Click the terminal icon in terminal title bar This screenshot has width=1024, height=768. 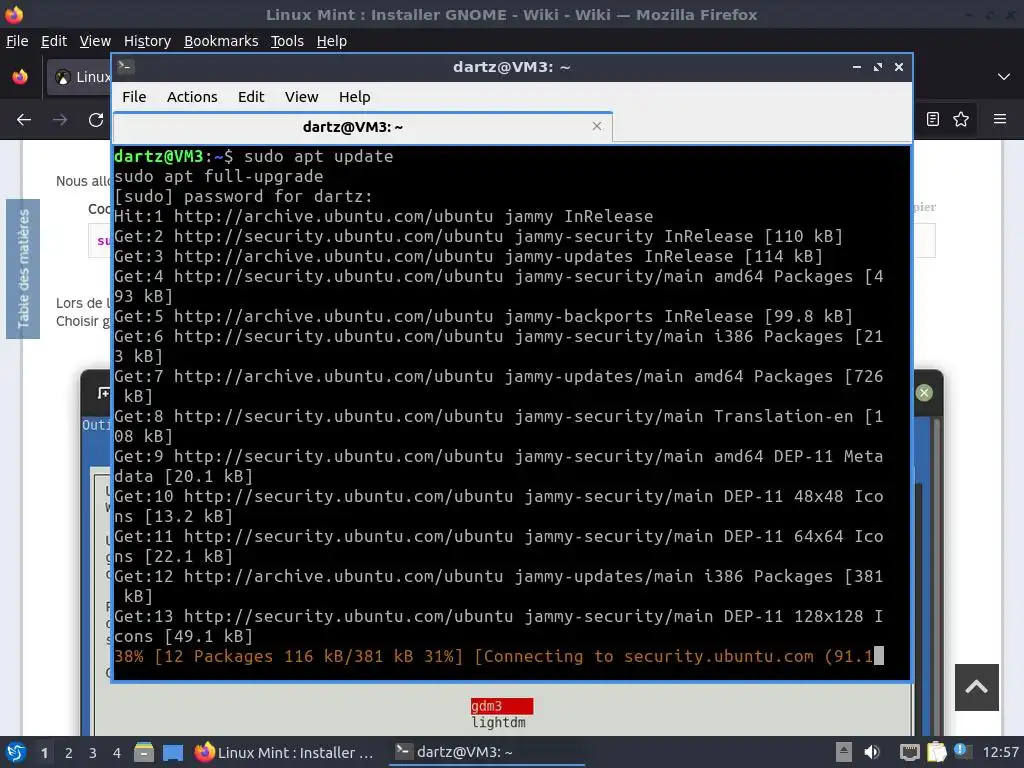(x=126, y=67)
